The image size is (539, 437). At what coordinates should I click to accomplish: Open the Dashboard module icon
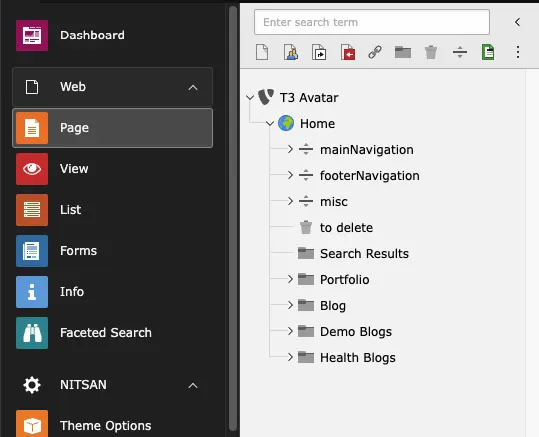pyautogui.click(x=32, y=35)
